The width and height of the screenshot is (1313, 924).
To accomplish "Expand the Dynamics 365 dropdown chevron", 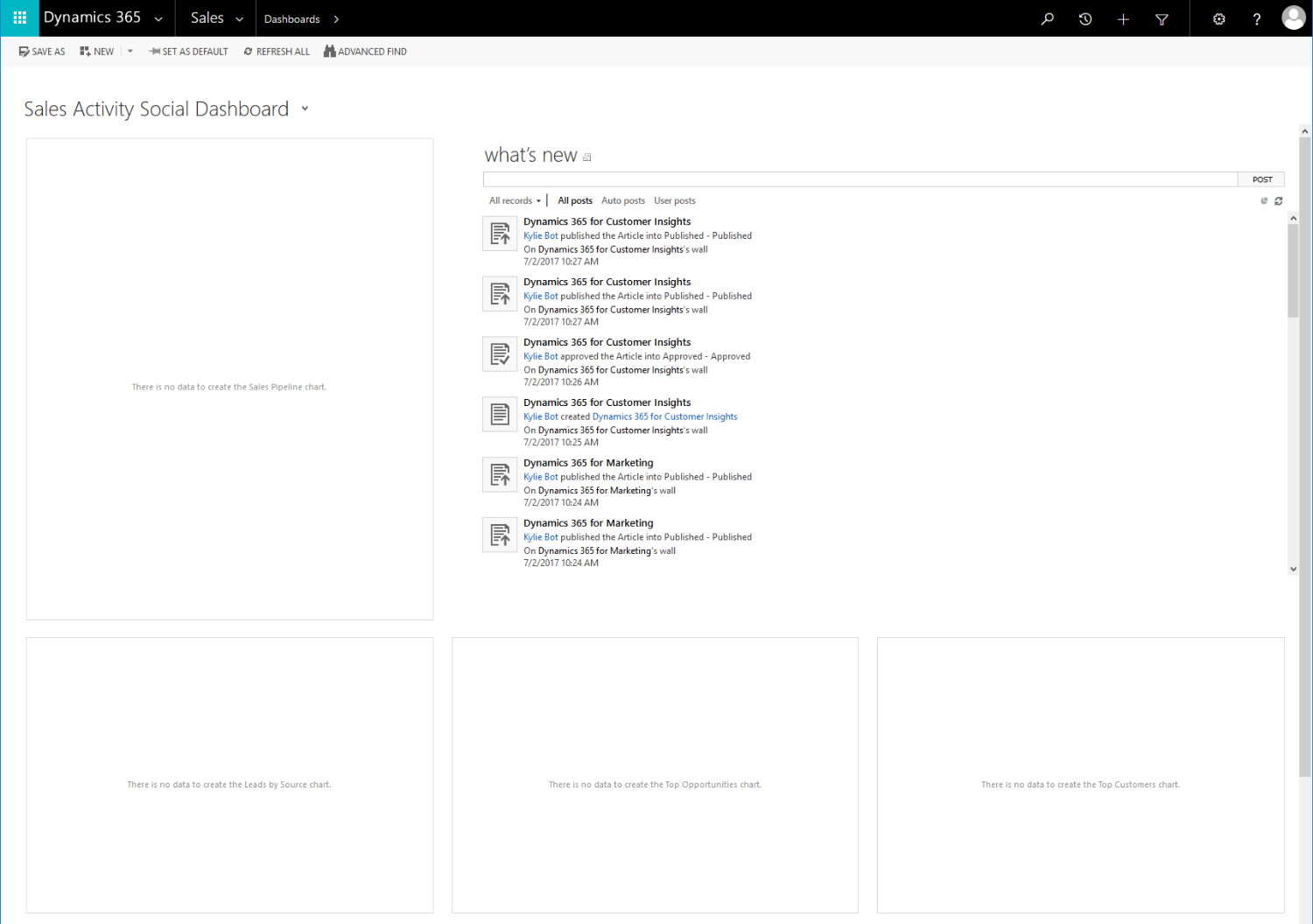I will pos(158,19).
